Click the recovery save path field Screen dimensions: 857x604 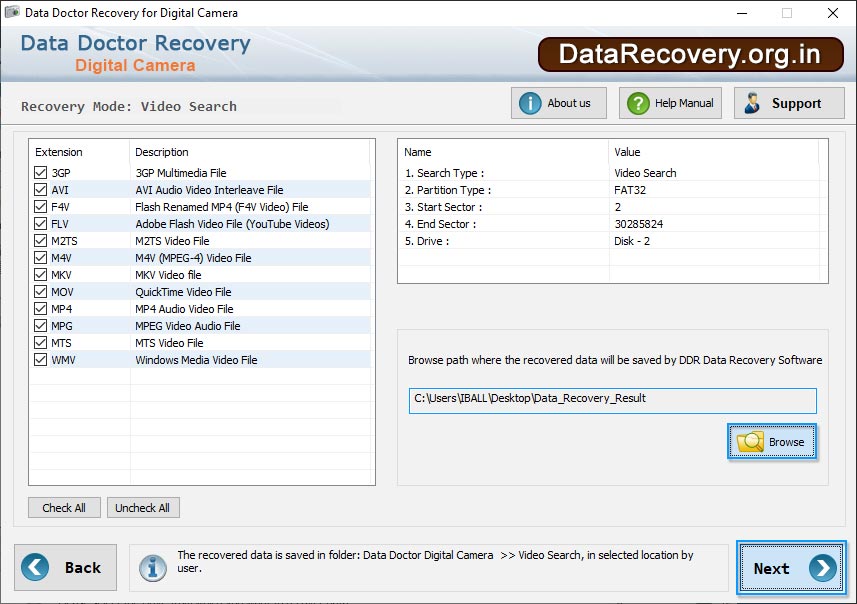[613, 401]
